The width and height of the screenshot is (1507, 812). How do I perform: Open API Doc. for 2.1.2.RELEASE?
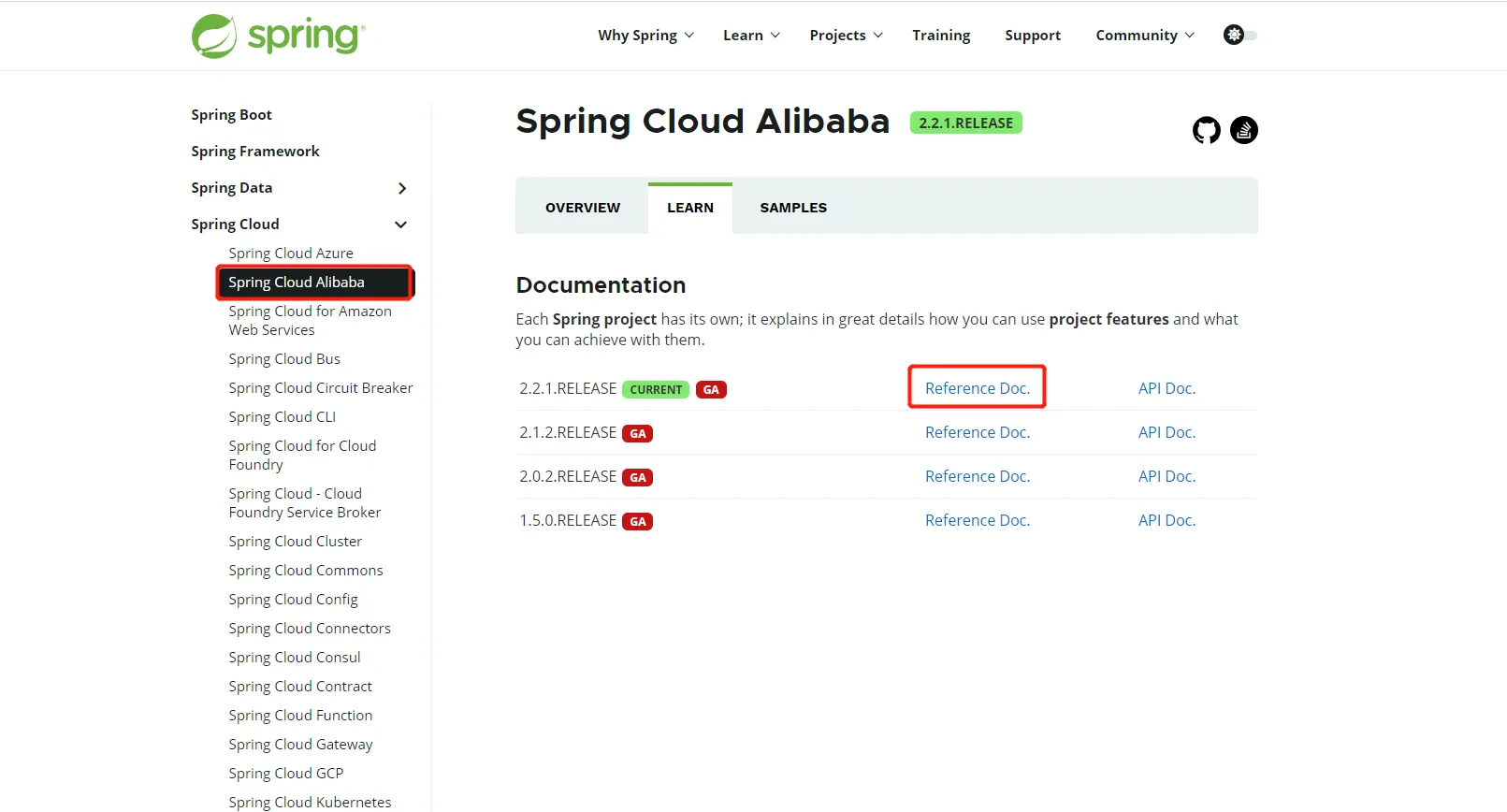(1166, 432)
